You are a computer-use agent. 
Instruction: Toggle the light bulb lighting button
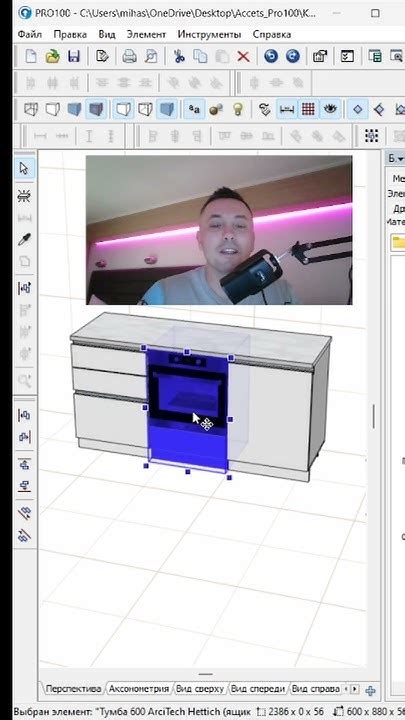tap(237, 109)
